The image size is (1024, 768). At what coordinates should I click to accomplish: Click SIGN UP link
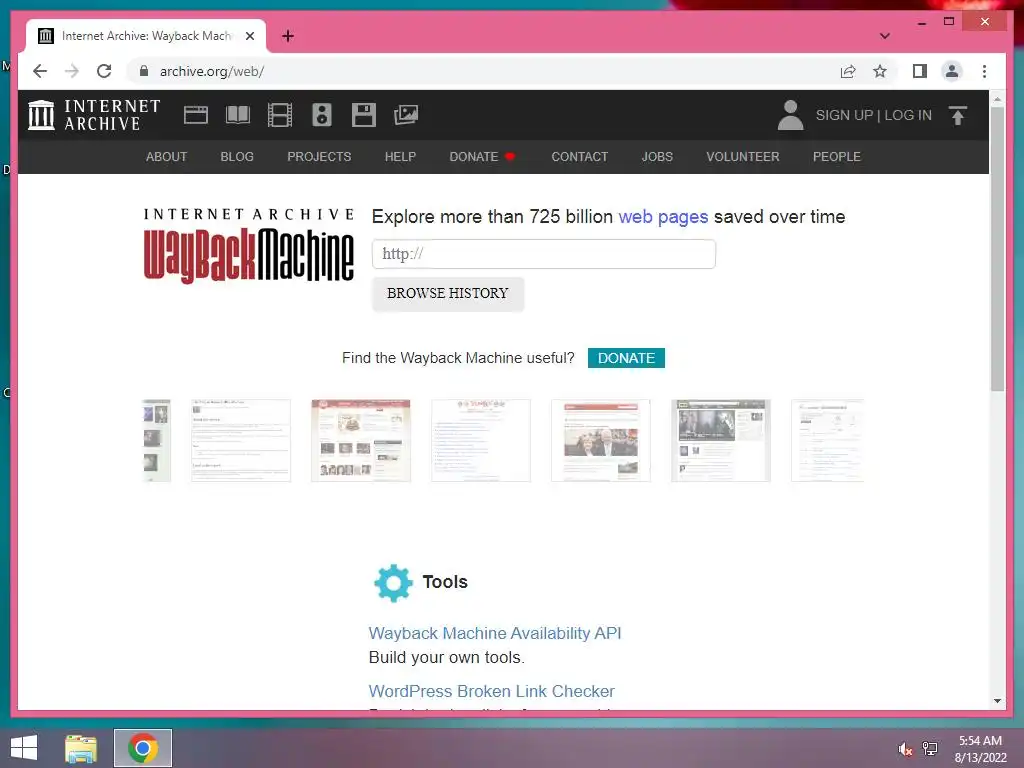coord(844,115)
